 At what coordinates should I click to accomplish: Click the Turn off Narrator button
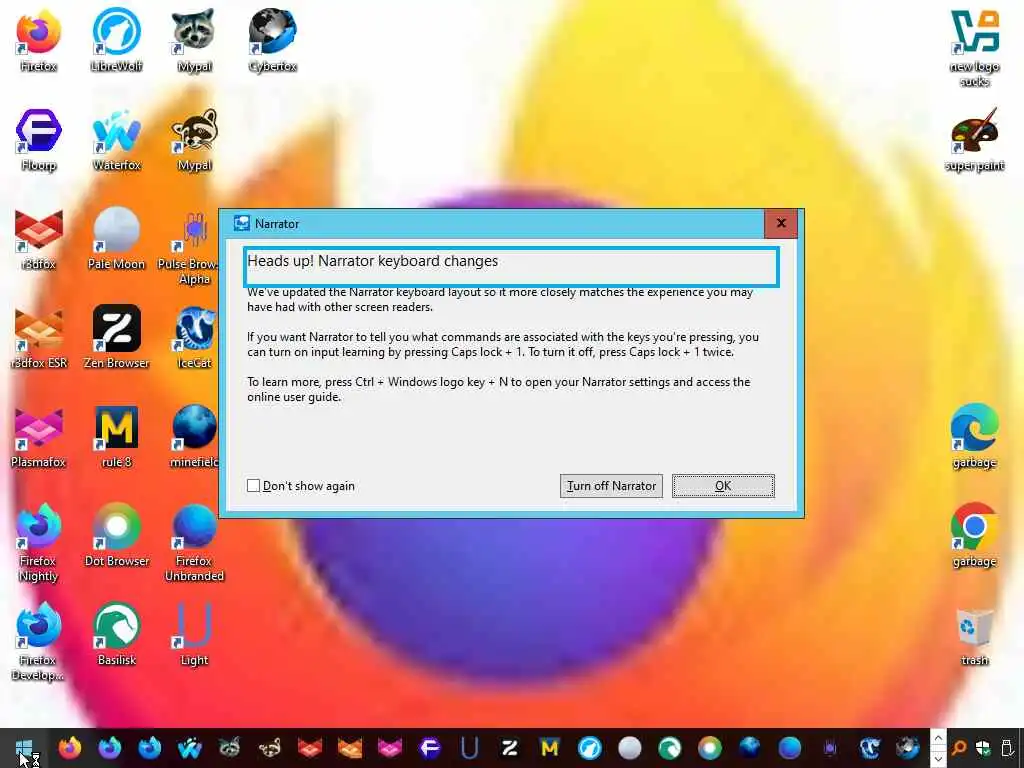click(611, 486)
